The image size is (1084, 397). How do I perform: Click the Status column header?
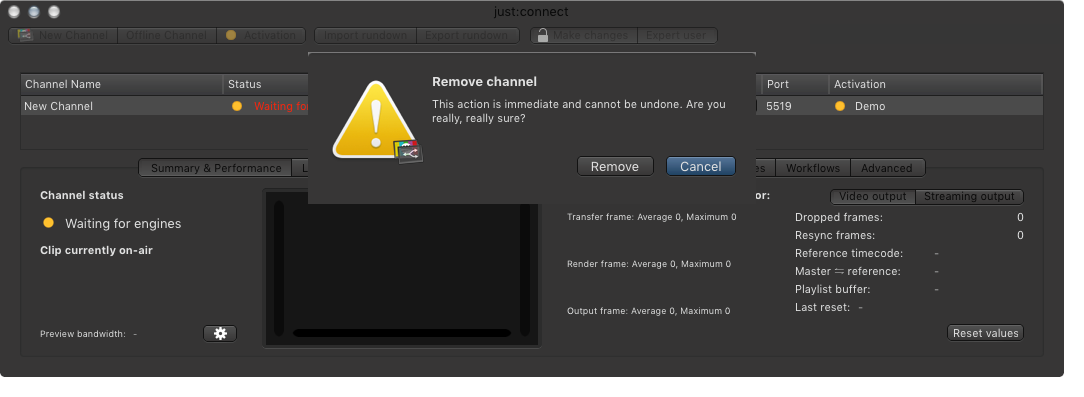click(x=265, y=84)
